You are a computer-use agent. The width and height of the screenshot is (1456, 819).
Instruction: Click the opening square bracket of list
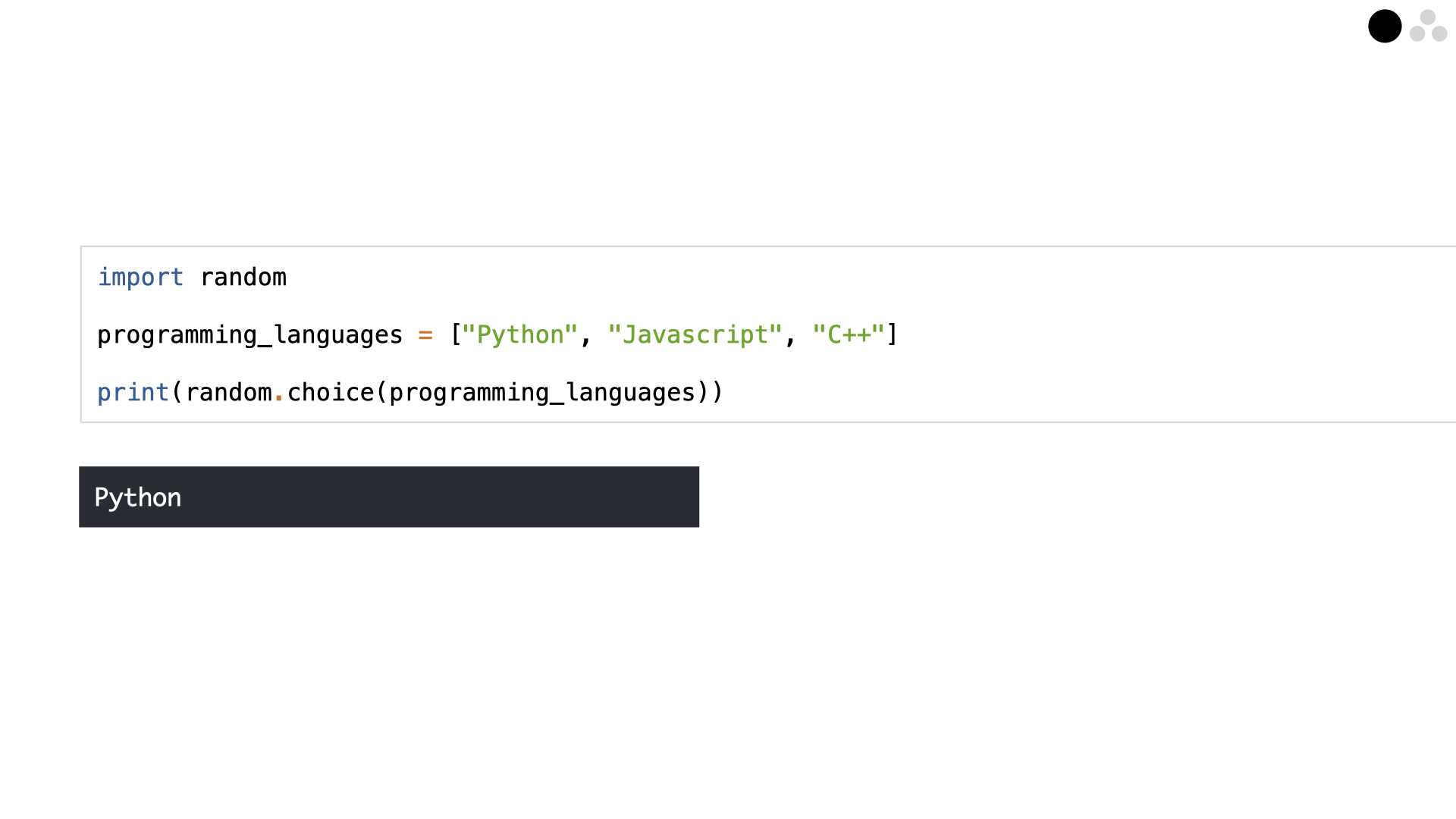pos(456,335)
